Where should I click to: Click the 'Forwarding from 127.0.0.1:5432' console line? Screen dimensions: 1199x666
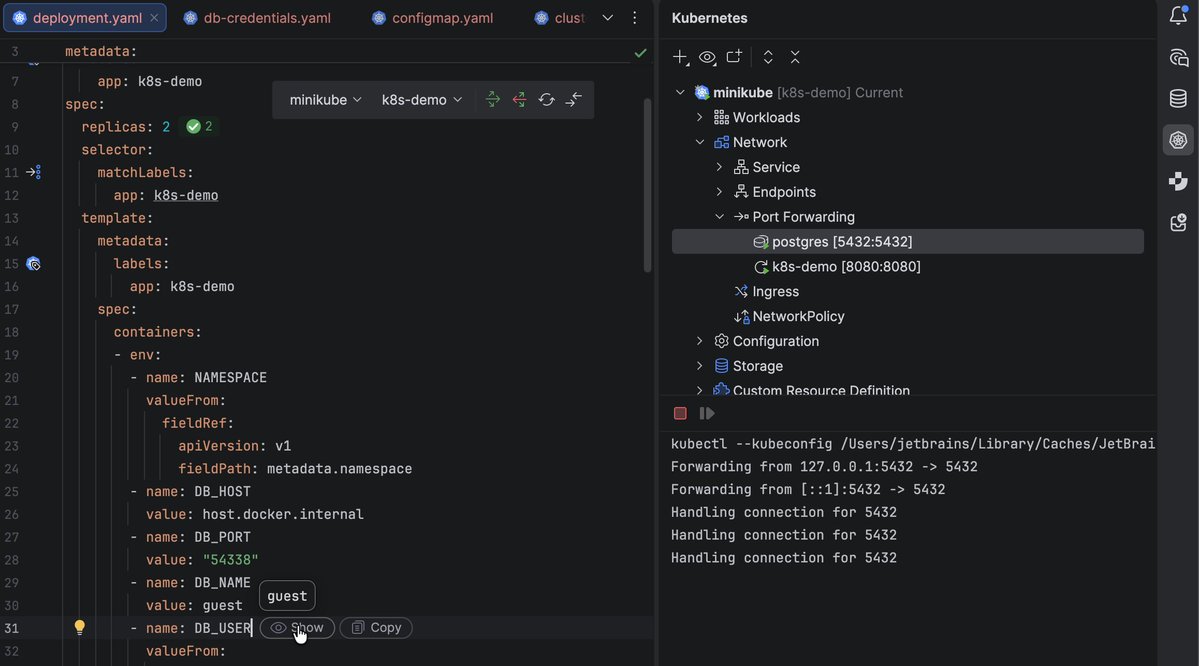[x=824, y=466]
